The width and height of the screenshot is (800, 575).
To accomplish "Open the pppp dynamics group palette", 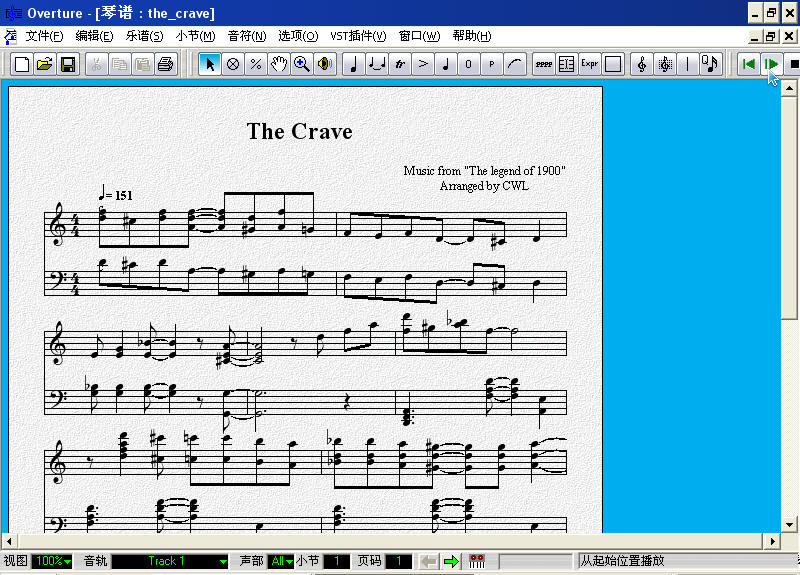I will pos(543,64).
